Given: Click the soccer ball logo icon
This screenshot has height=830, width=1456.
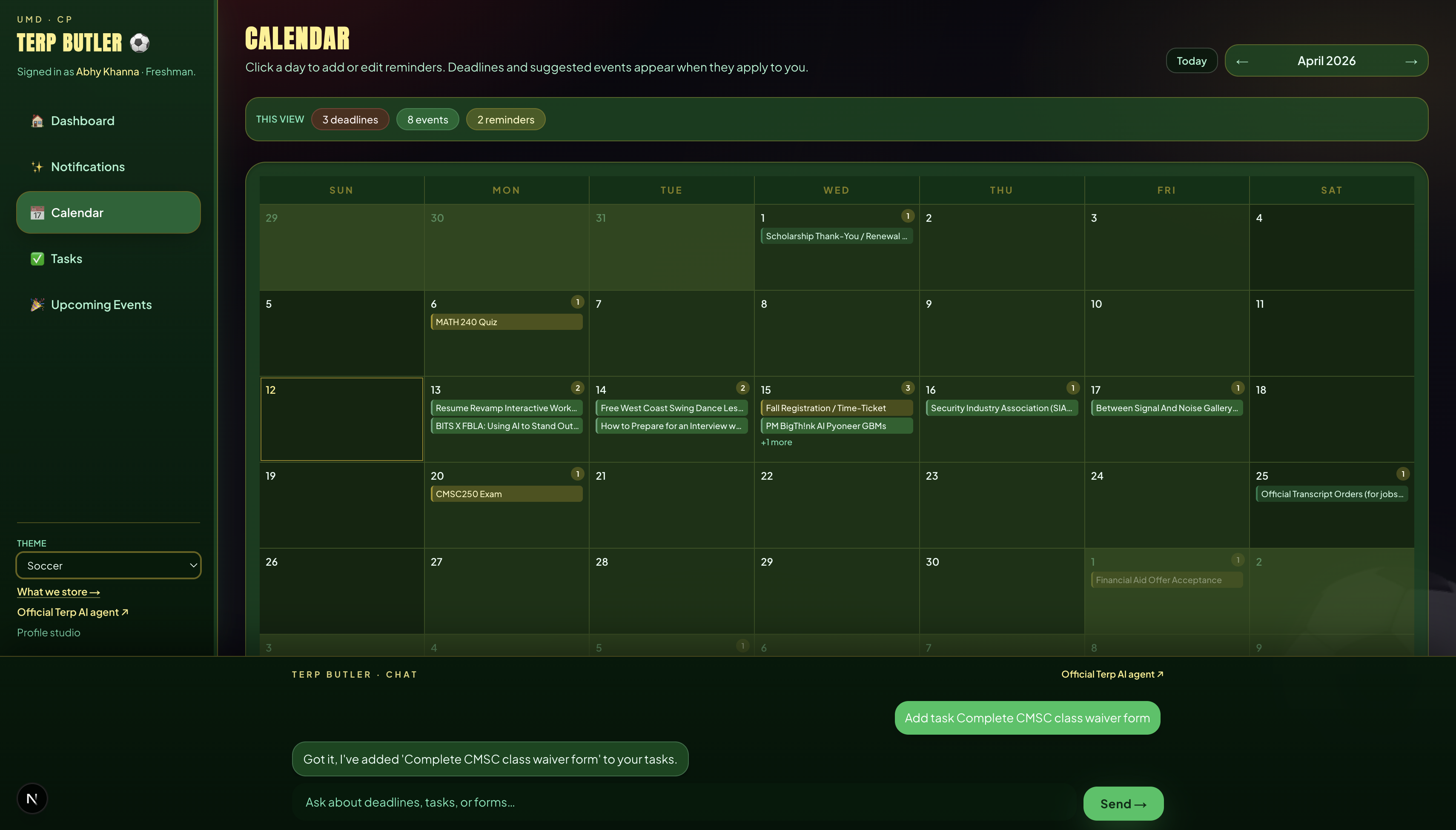Looking at the screenshot, I should [139, 43].
